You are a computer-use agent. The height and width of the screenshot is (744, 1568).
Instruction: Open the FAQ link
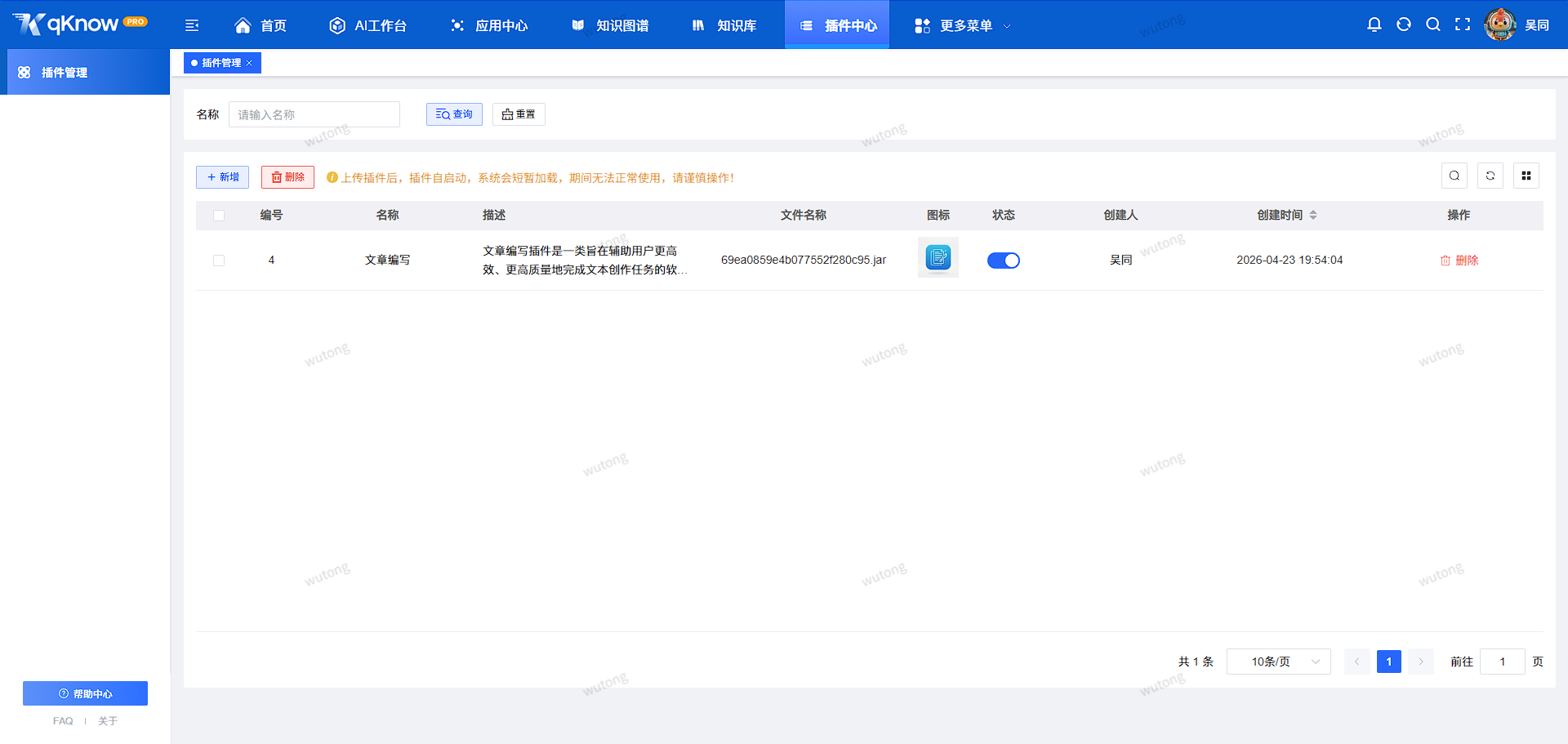pyautogui.click(x=63, y=721)
